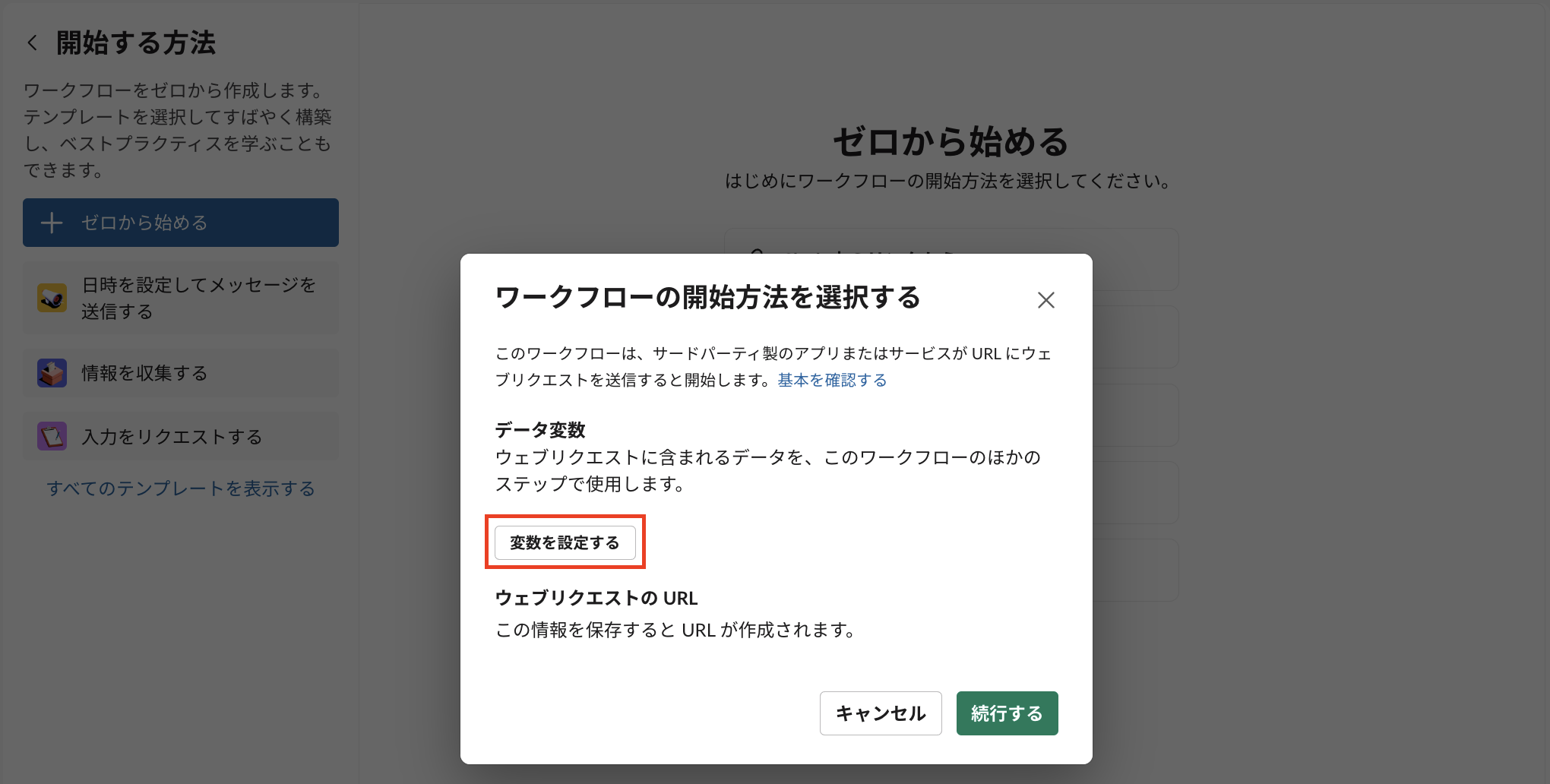Click the ウェブリクエストの URL heading

point(596,598)
